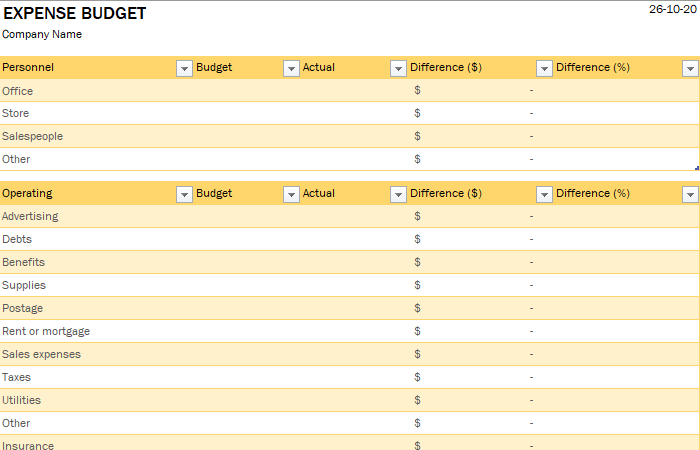Open Difference ($) filter in Personnel table
This screenshot has height=450, width=700.
pyautogui.click(x=544, y=69)
